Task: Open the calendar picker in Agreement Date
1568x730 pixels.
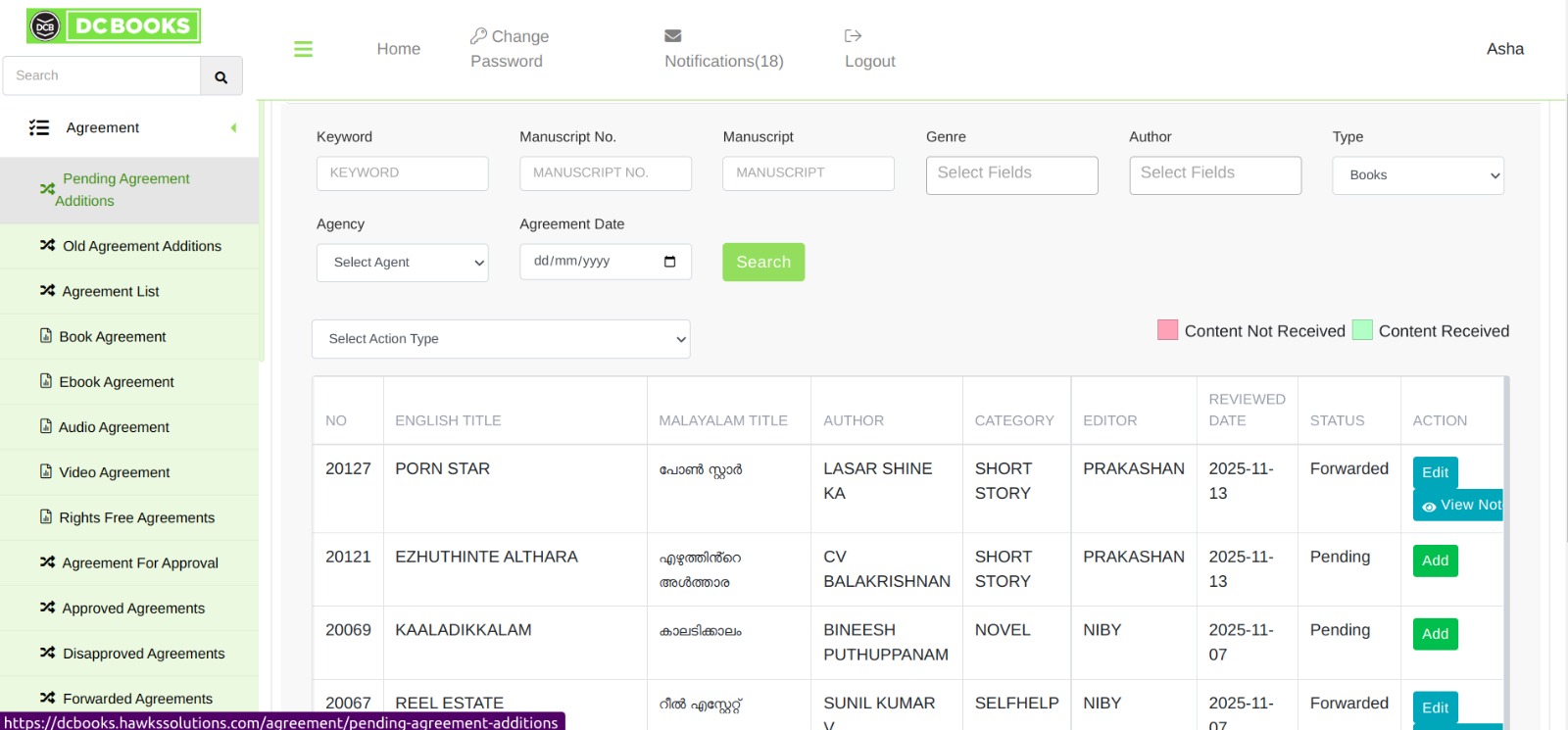Action: coord(669,262)
